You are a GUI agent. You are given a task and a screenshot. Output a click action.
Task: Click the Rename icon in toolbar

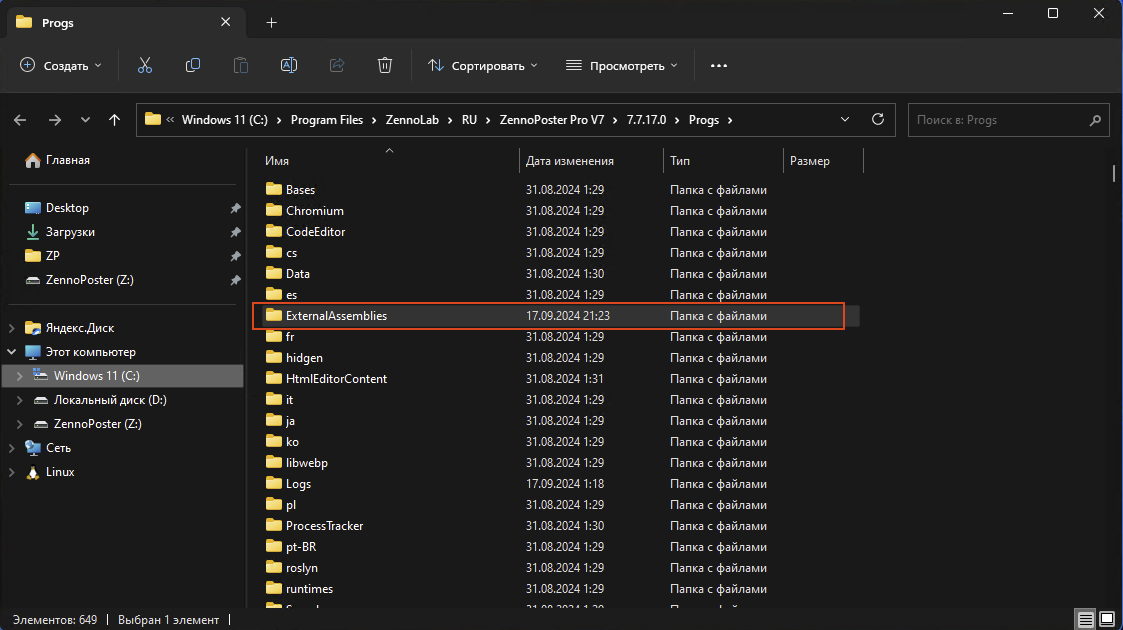289,65
